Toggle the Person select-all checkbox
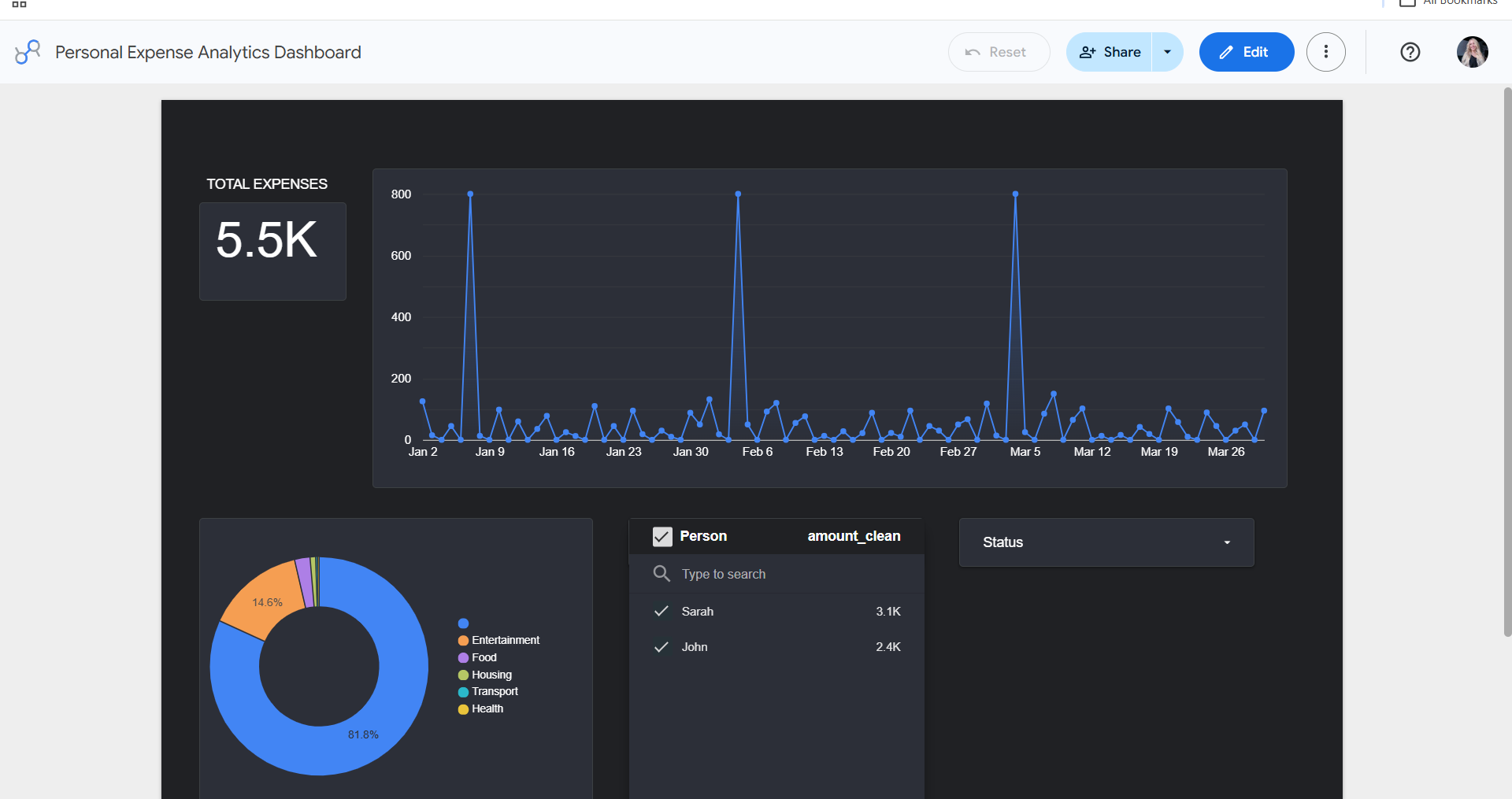This screenshot has height=799, width=1512. click(x=662, y=536)
